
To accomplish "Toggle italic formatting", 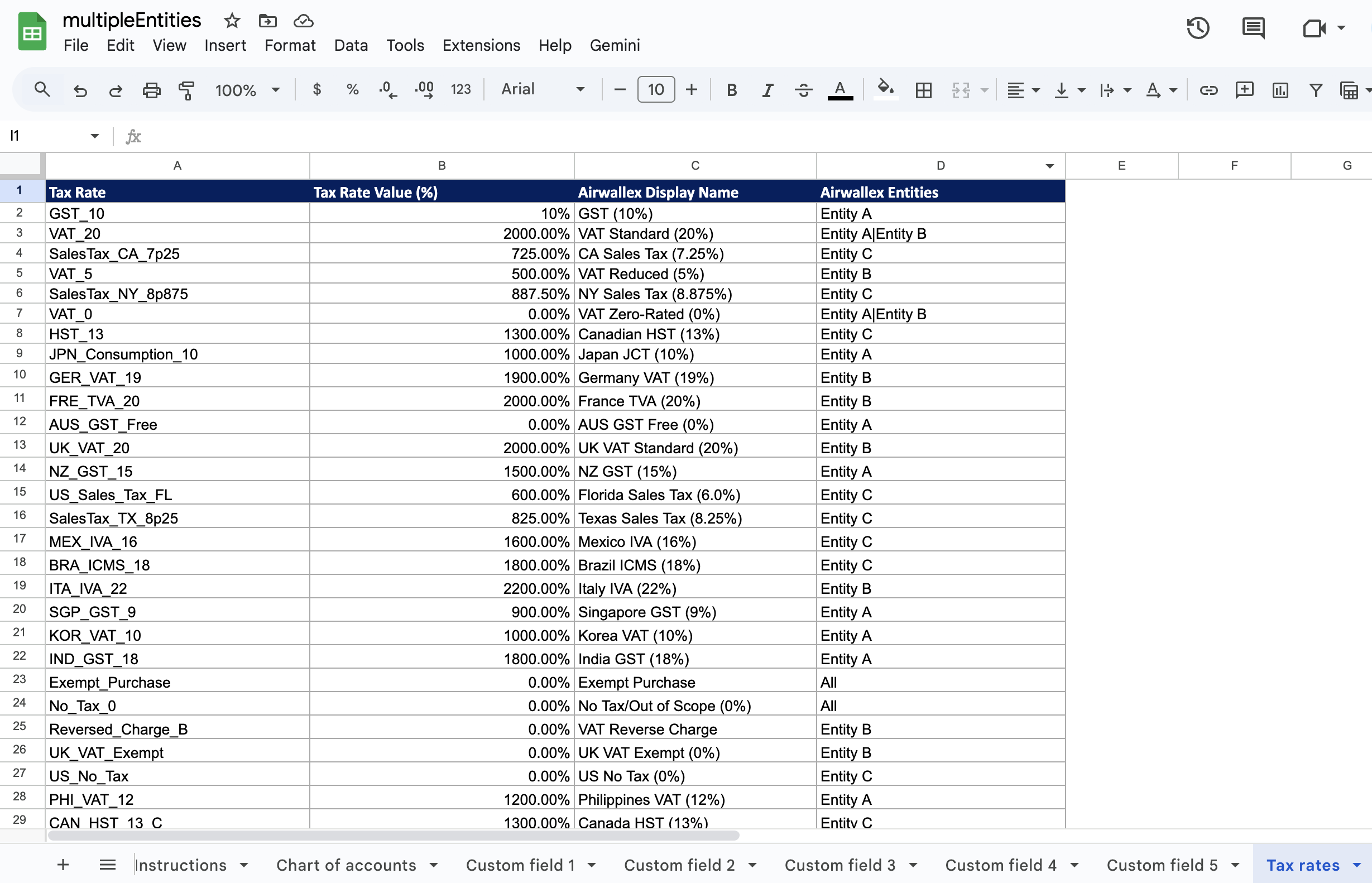I will pos(767,89).
